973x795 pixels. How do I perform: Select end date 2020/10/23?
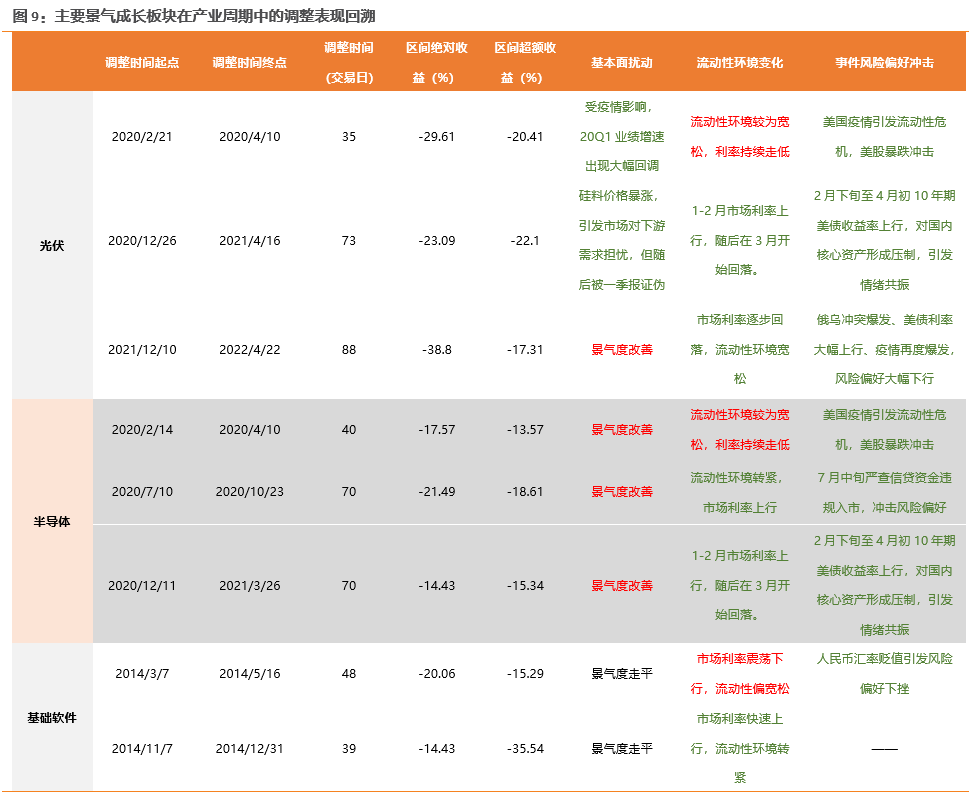[249, 492]
